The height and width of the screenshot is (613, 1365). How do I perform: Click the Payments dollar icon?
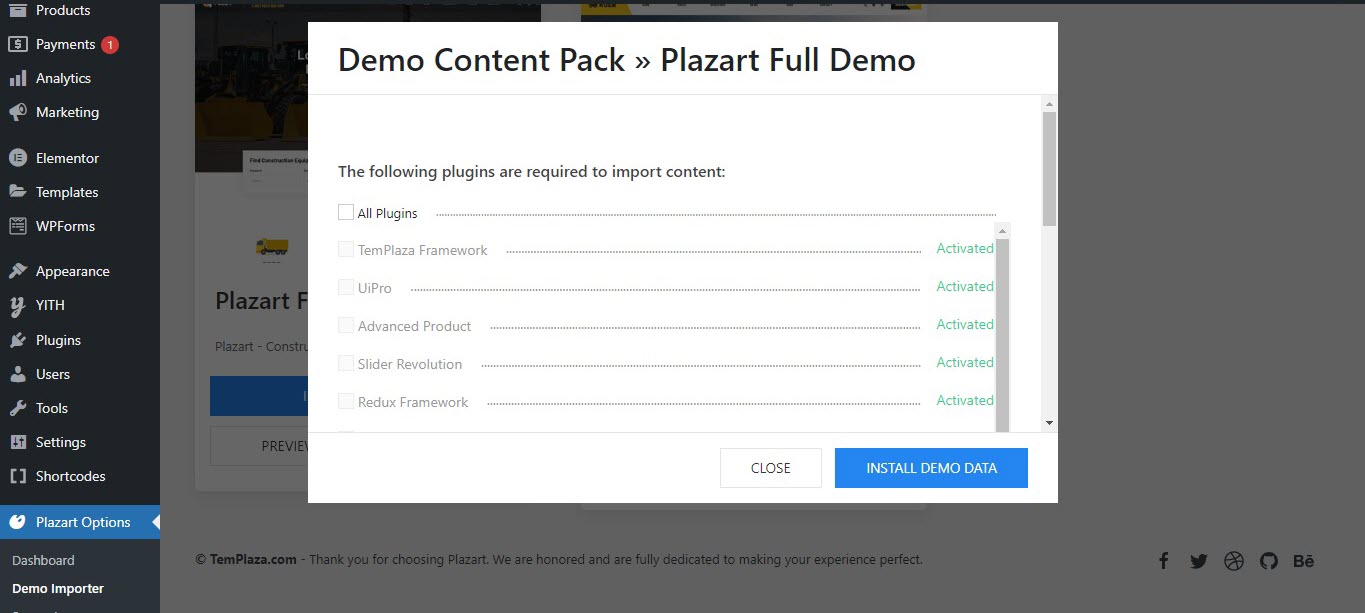click(x=17, y=44)
